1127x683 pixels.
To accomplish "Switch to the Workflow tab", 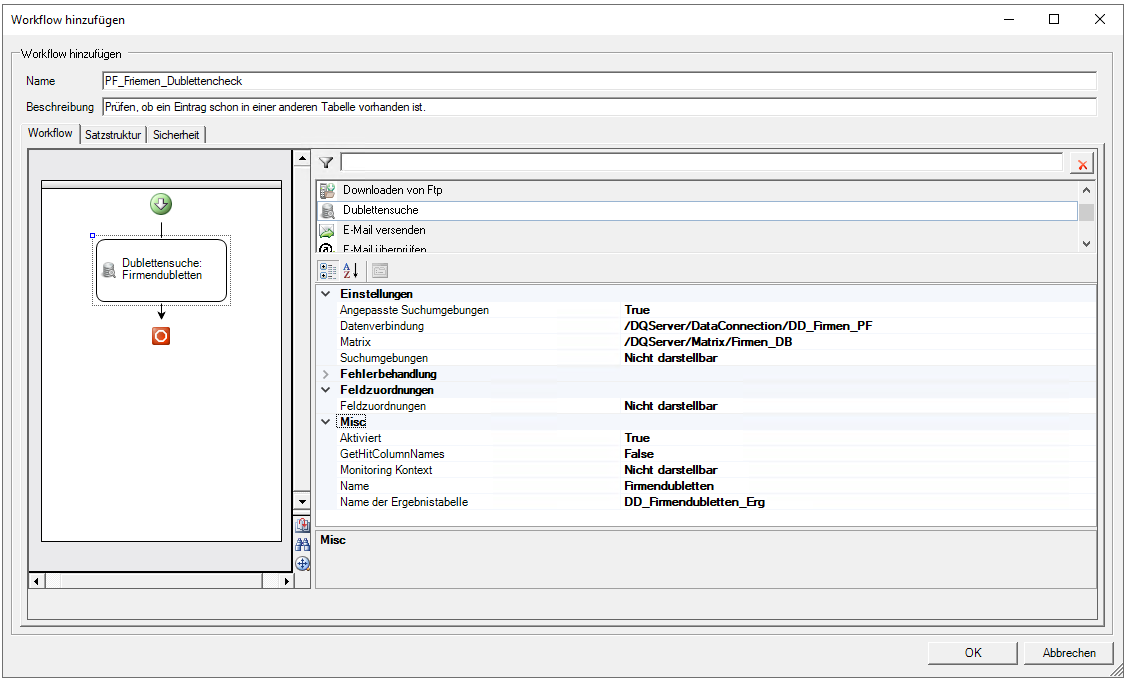I will tap(50, 133).
